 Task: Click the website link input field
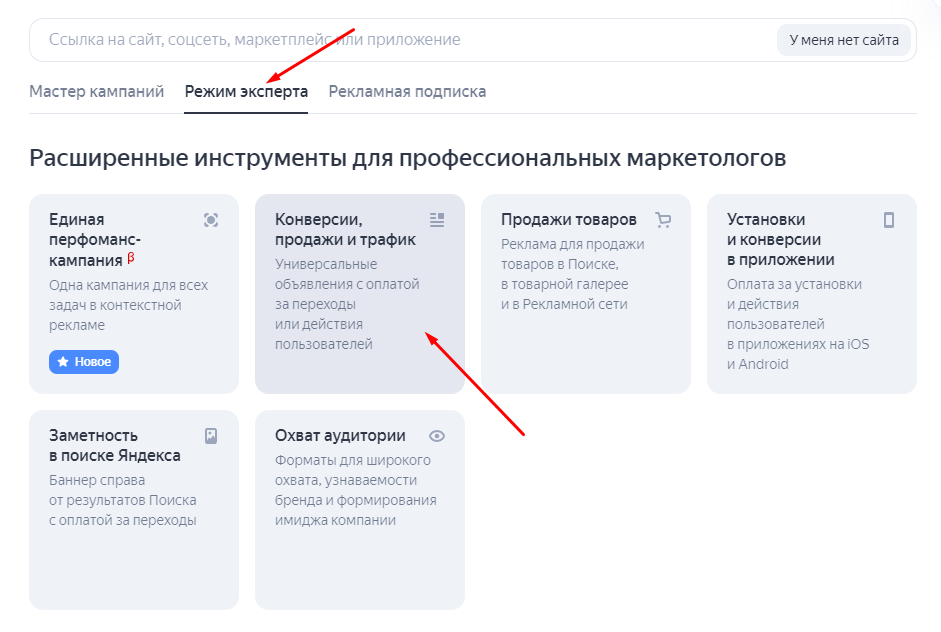coord(400,40)
